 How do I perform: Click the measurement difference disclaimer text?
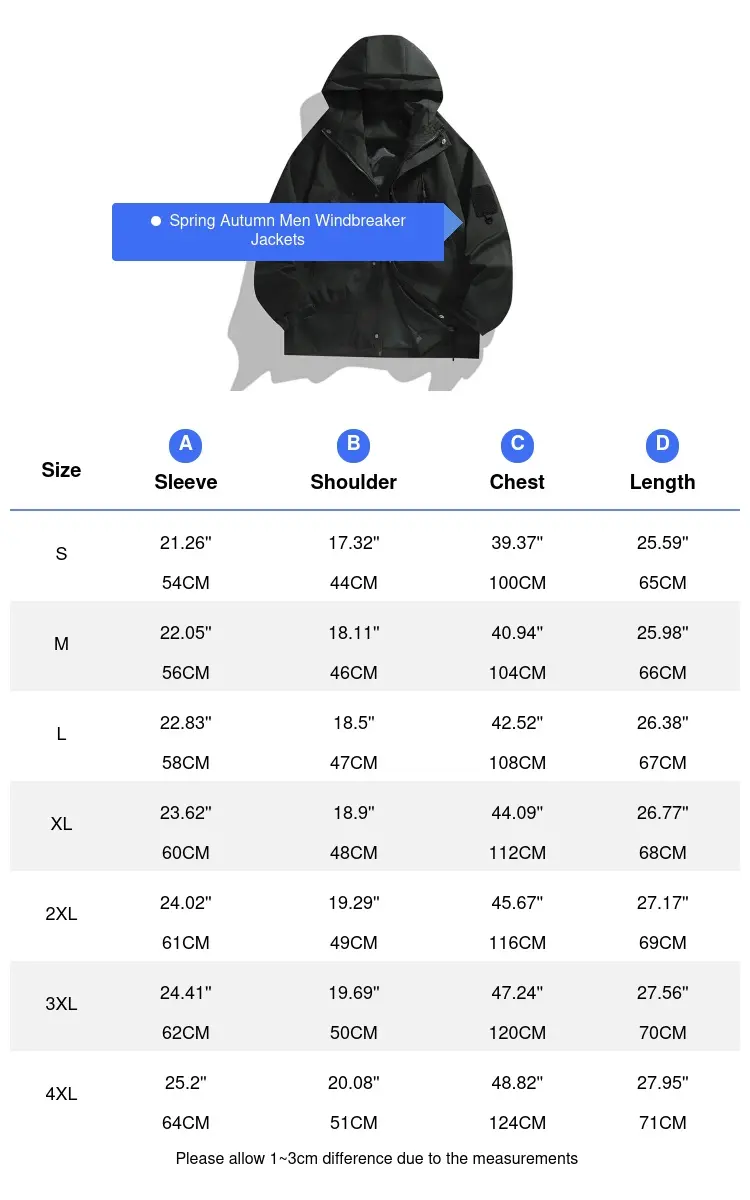click(x=377, y=1159)
